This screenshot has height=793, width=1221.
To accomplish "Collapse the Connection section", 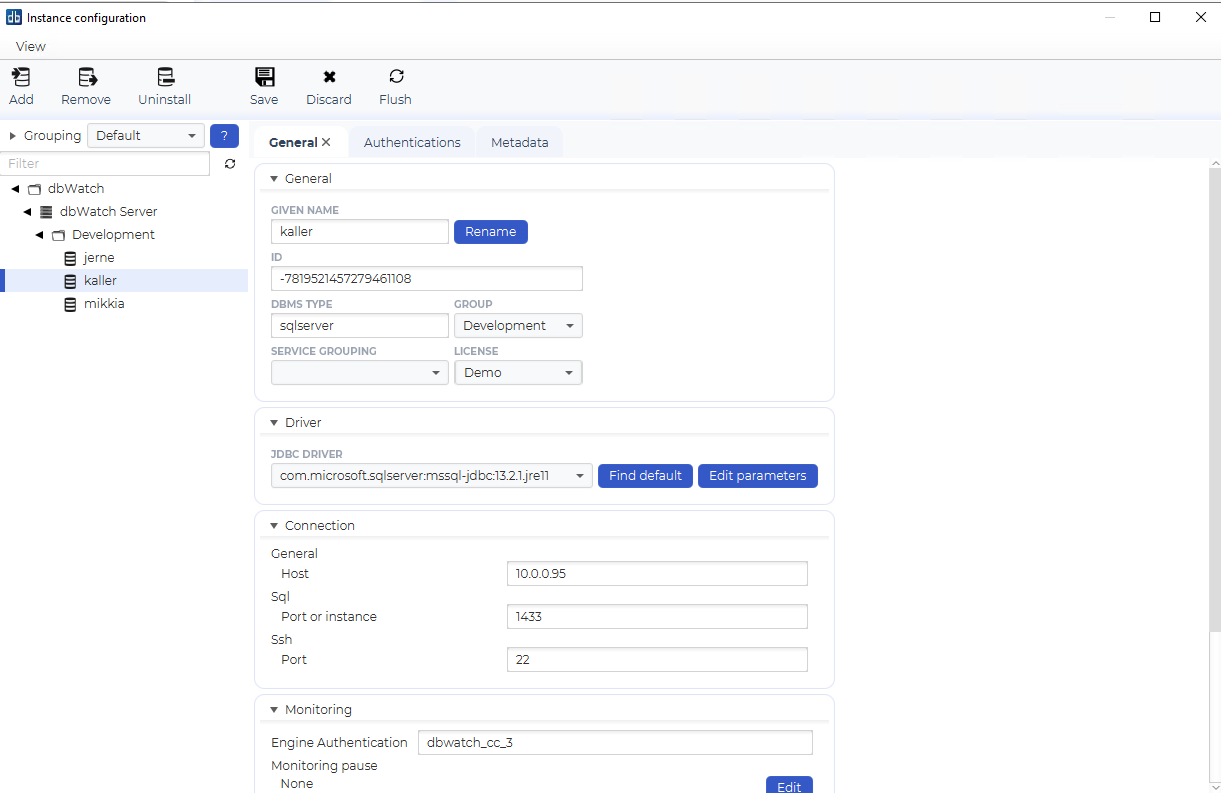I will pos(274,526).
